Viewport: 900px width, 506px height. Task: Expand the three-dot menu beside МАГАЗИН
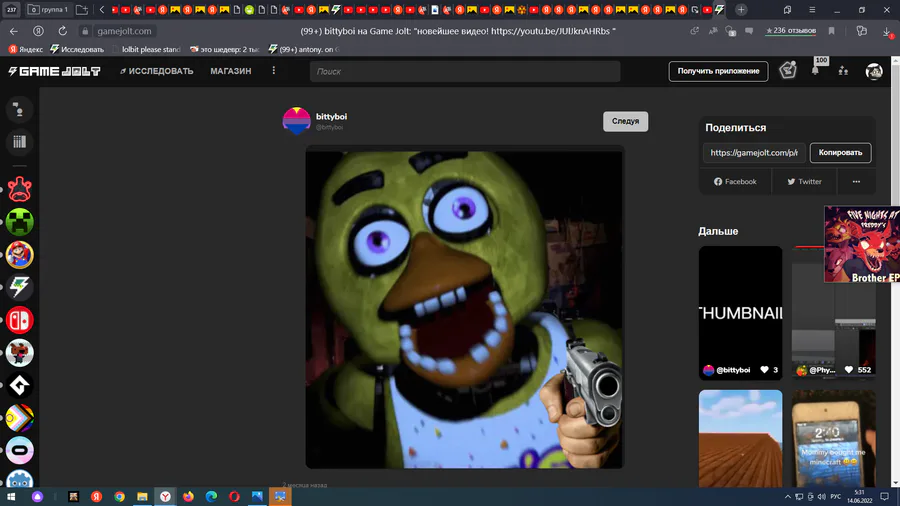click(274, 71)
